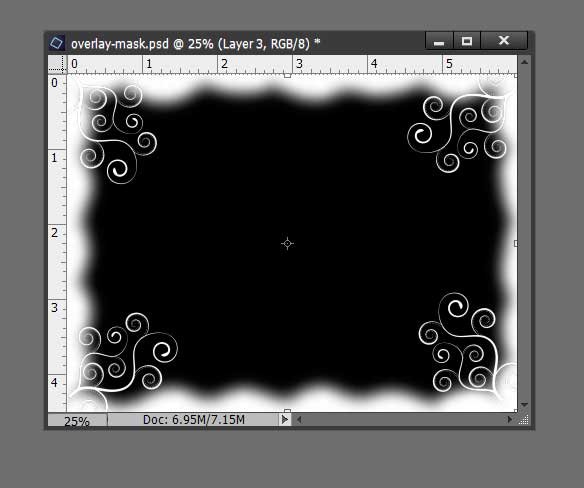Click the vertical ruler at mark 2
Viewport: 584px width, 488px height.
pyautogui.click(x=55, y=233)
